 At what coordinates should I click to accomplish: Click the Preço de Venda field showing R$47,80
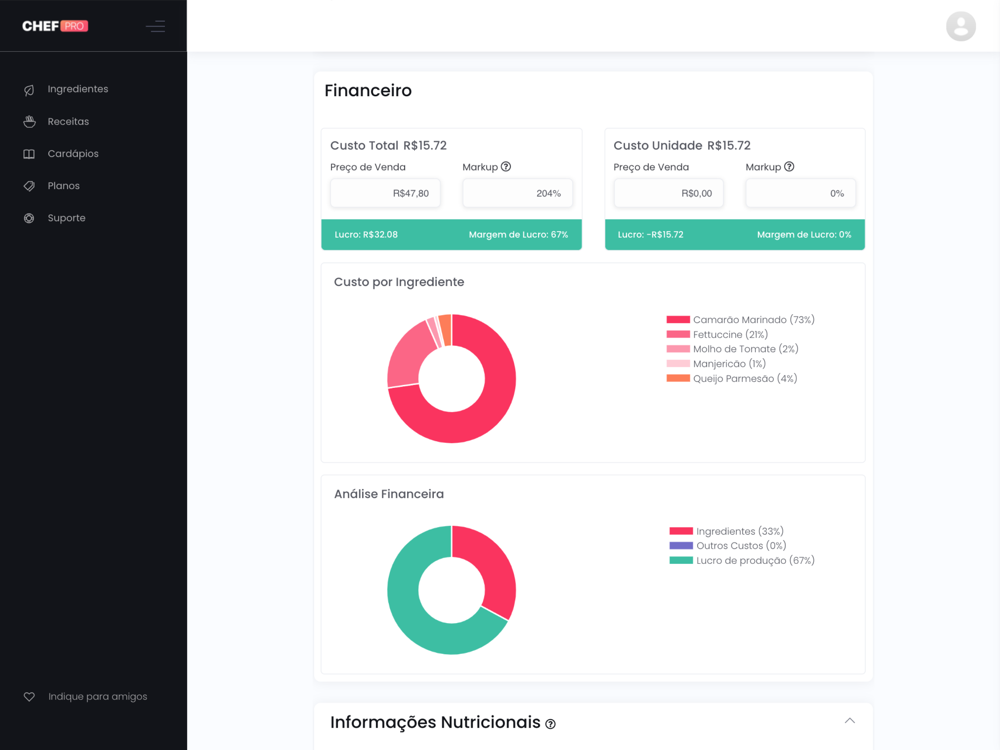pyautogui.click(x=385, y=193)
